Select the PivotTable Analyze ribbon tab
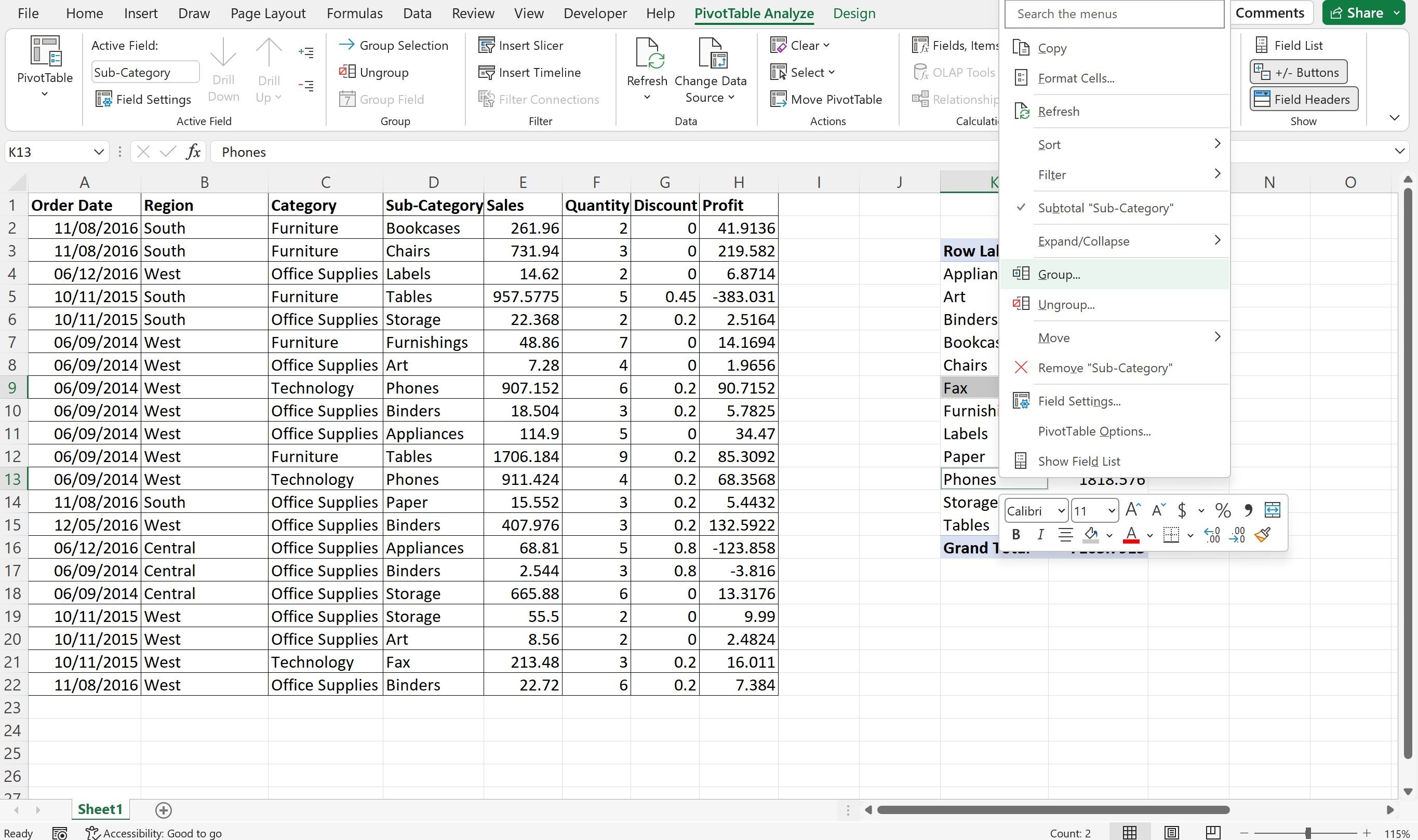1418x840 pixels. pos(755,13)
